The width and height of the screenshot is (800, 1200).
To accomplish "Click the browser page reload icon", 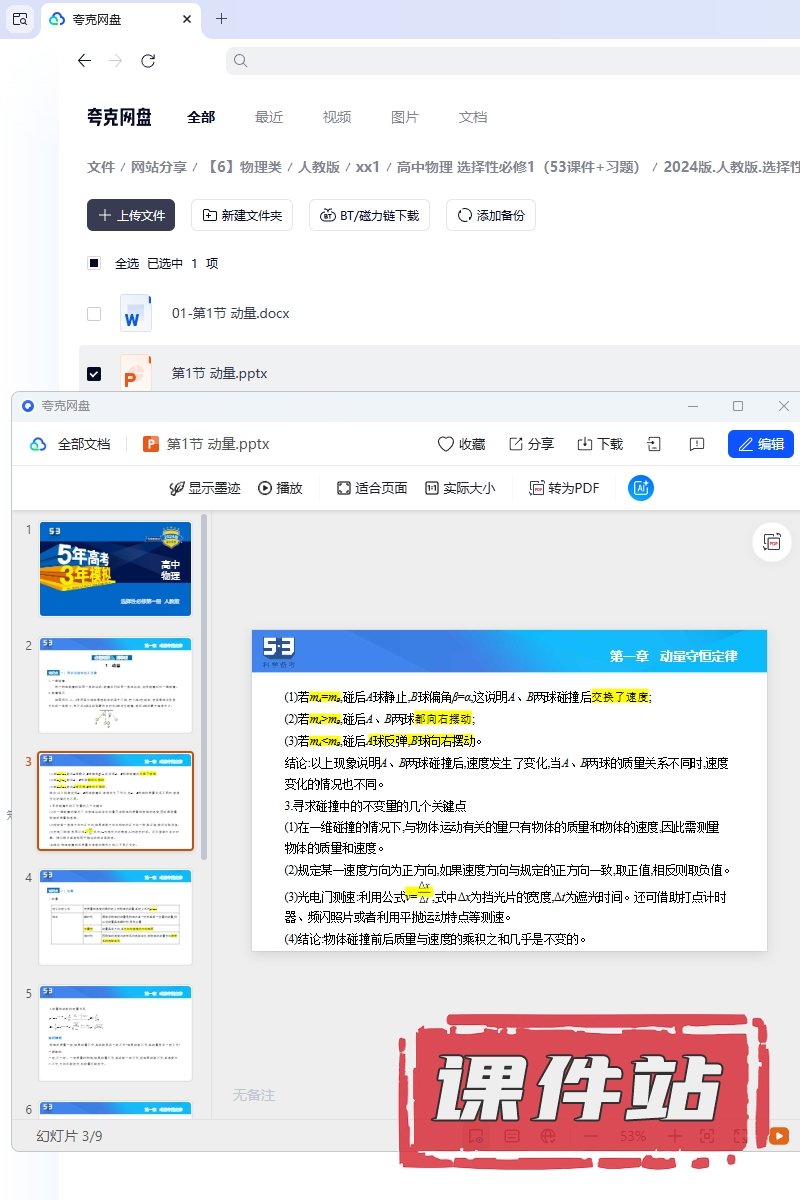I will tap(148, 61).
